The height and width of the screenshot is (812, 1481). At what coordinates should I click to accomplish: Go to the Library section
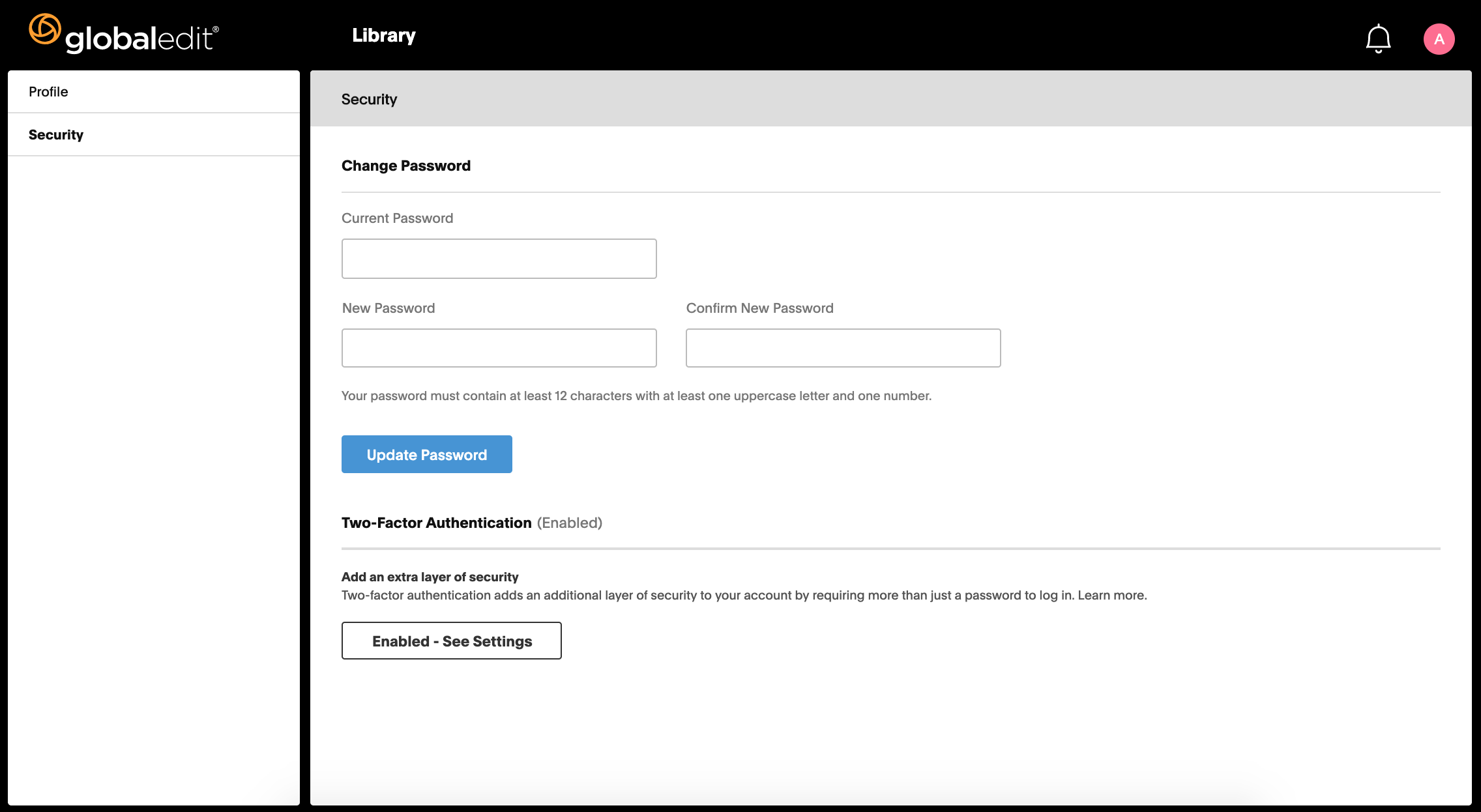[383, 35]
